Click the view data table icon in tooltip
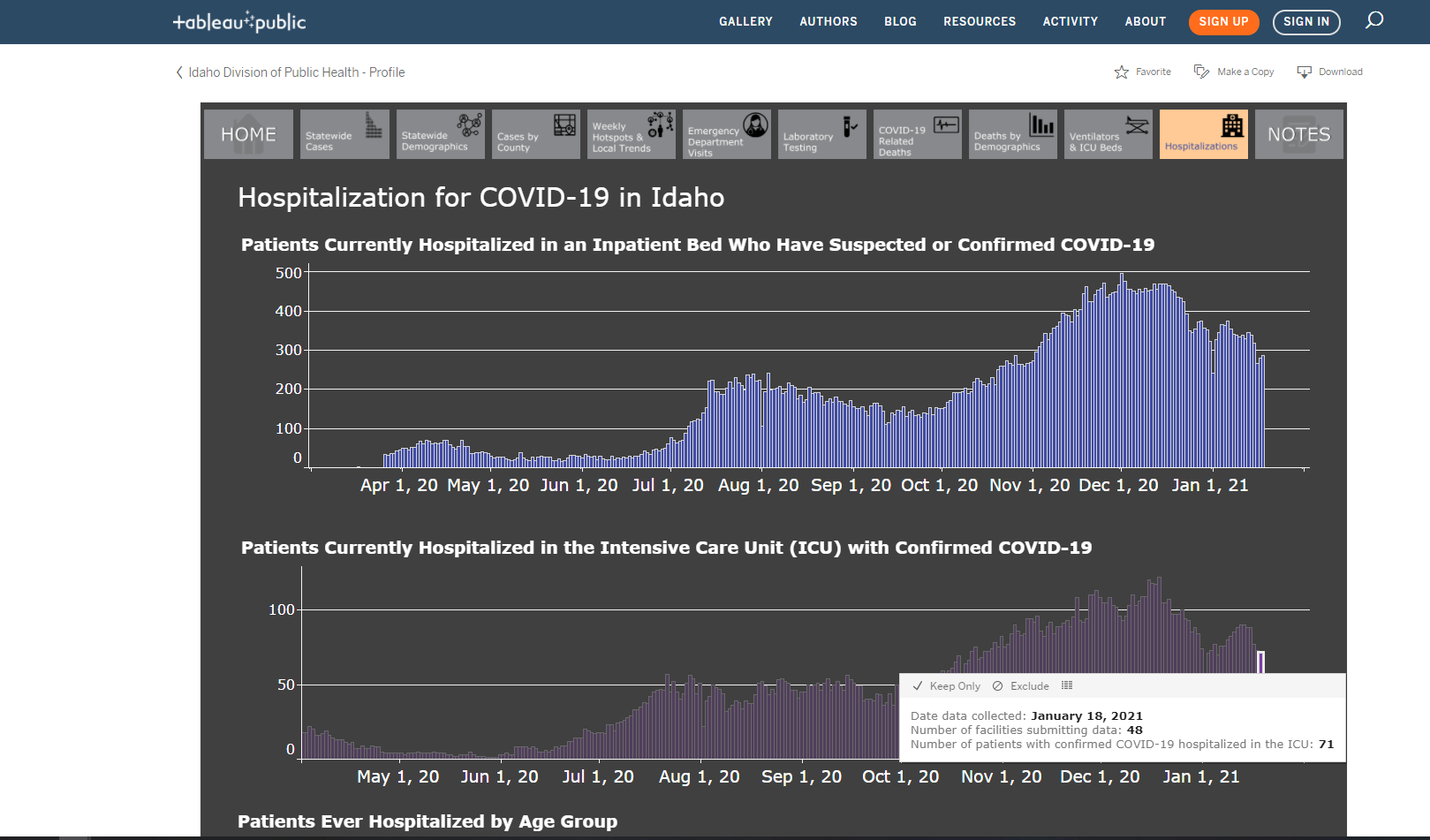This screenshot has height=840, width=1430. (1067, 685)
